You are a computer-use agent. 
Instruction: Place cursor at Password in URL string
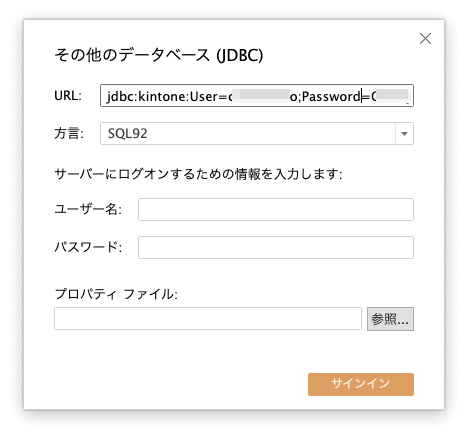point(331,97)
